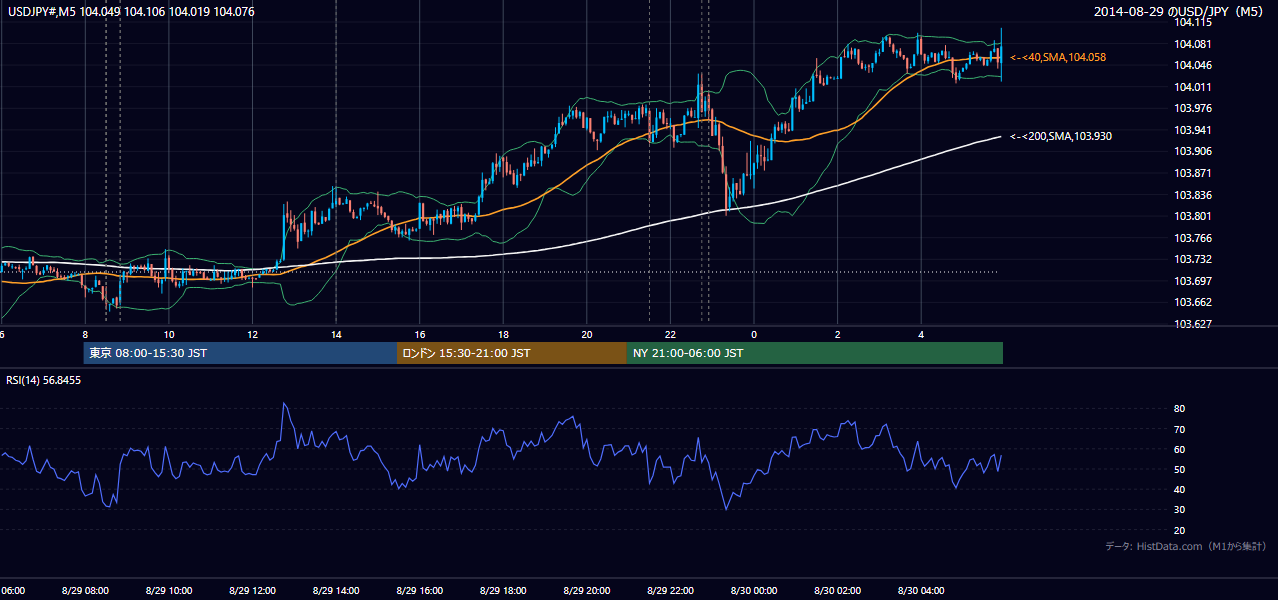Click the 8/30 04:00 date label
Viewport: 1278px width, 600px height.
pos(921,591)
